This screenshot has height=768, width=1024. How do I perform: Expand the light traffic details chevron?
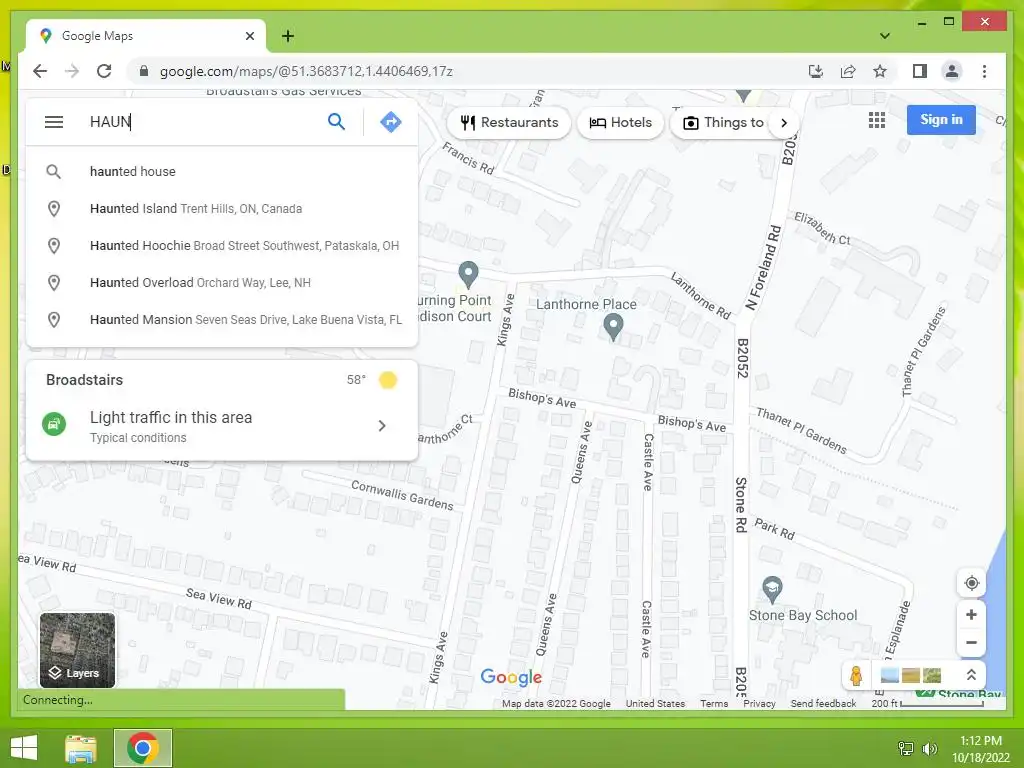[x=382, y=426]
